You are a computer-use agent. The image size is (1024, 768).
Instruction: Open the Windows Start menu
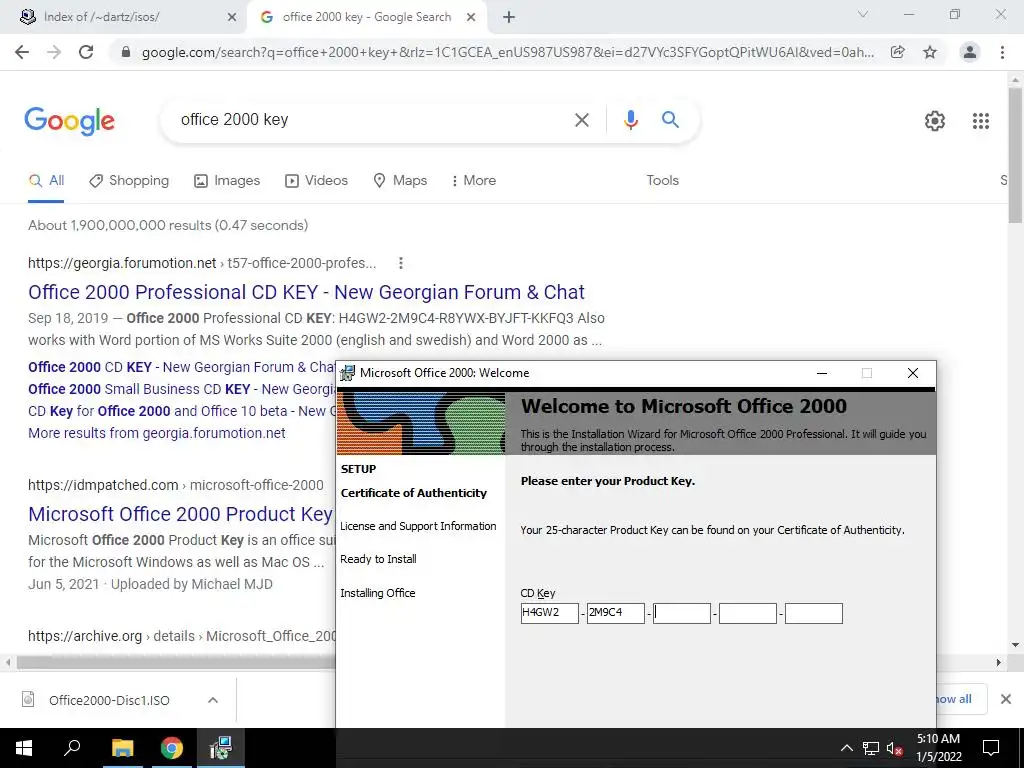(24, 748)
